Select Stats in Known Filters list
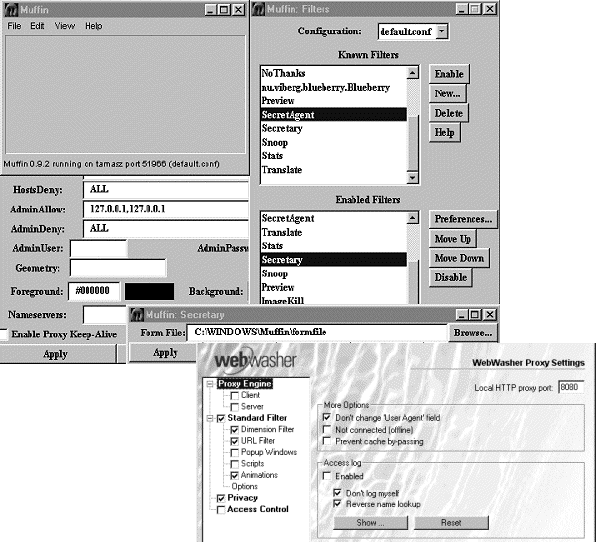The height and width of the screenshot is (542, 596). click(x=334, y=156)
